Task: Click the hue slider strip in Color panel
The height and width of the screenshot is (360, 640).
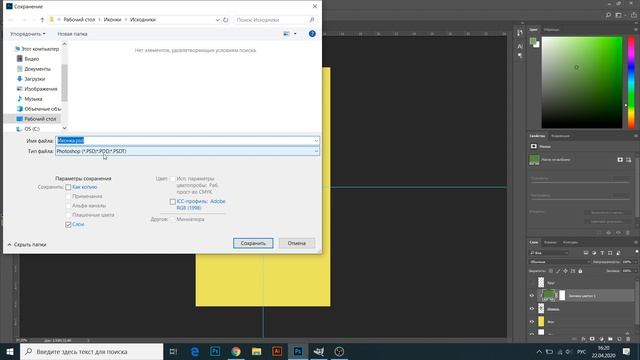Action: pos(631,82)
